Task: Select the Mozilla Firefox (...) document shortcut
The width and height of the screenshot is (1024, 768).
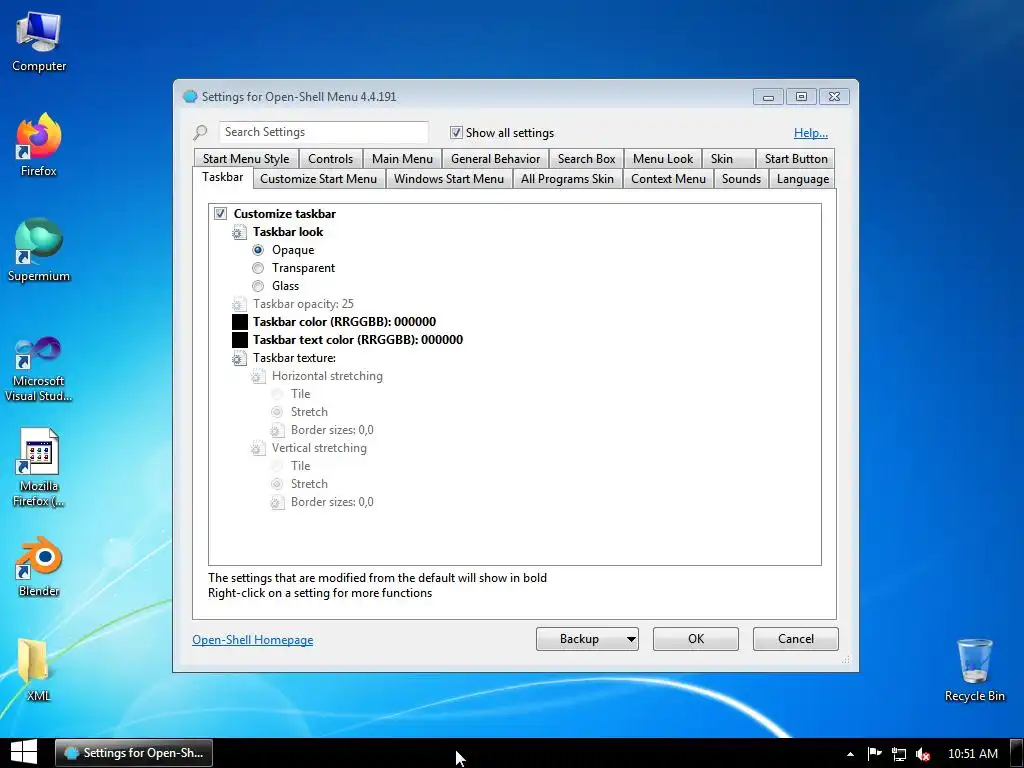Action: click(x=39, y=468)
